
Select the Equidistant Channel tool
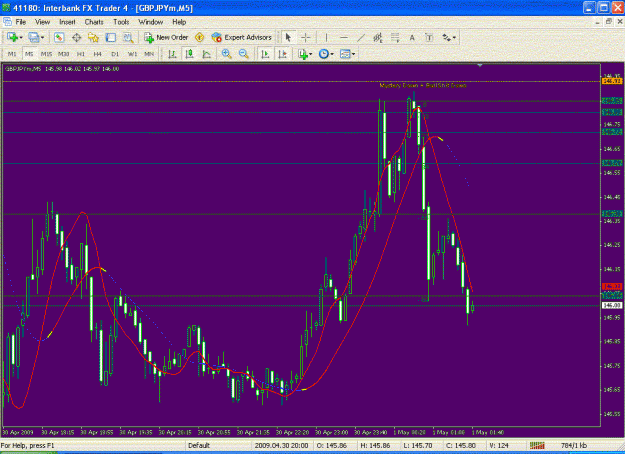[378, 37]
